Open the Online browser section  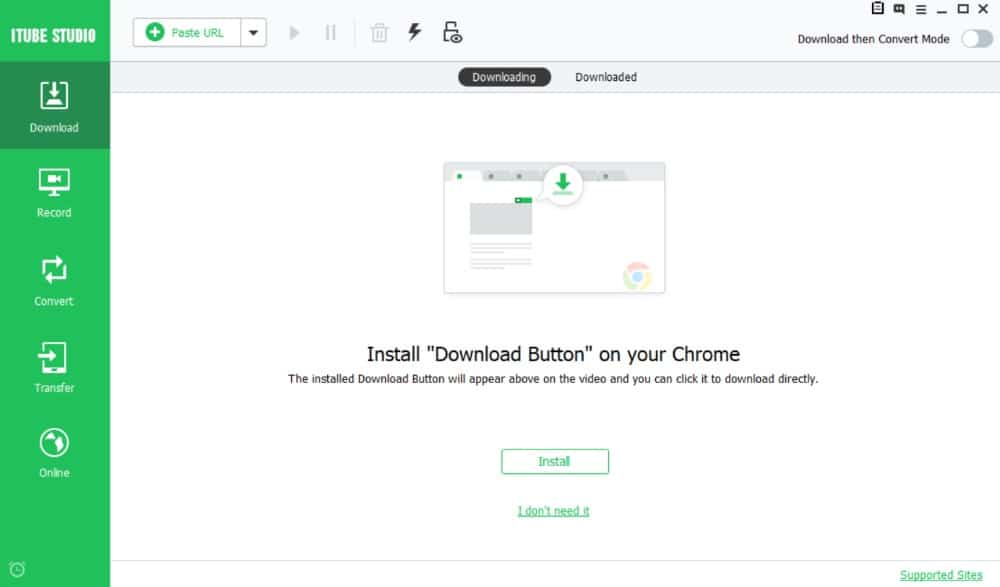click(x=54, y=451)
